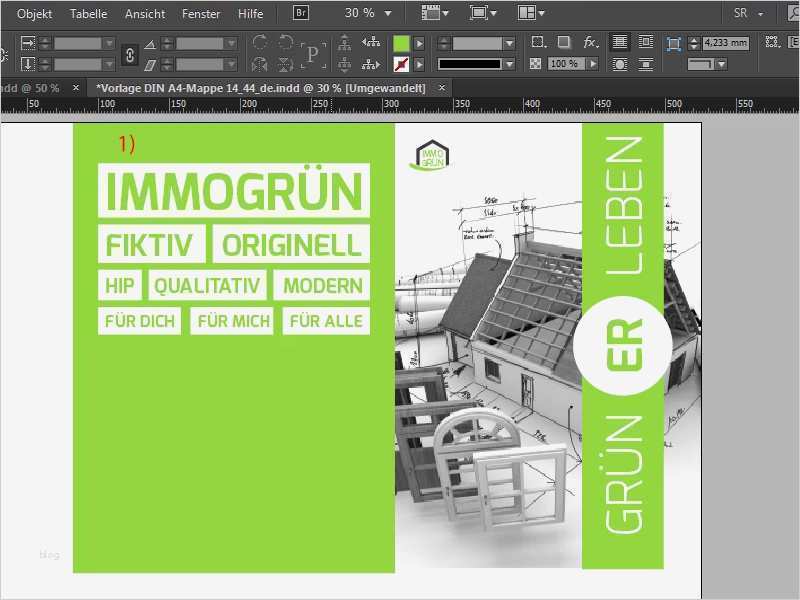Image resolution: width=800 pixels, height=600 pixels.
Task: Open the 30 % zoom level dropdown
Action: 388,14
